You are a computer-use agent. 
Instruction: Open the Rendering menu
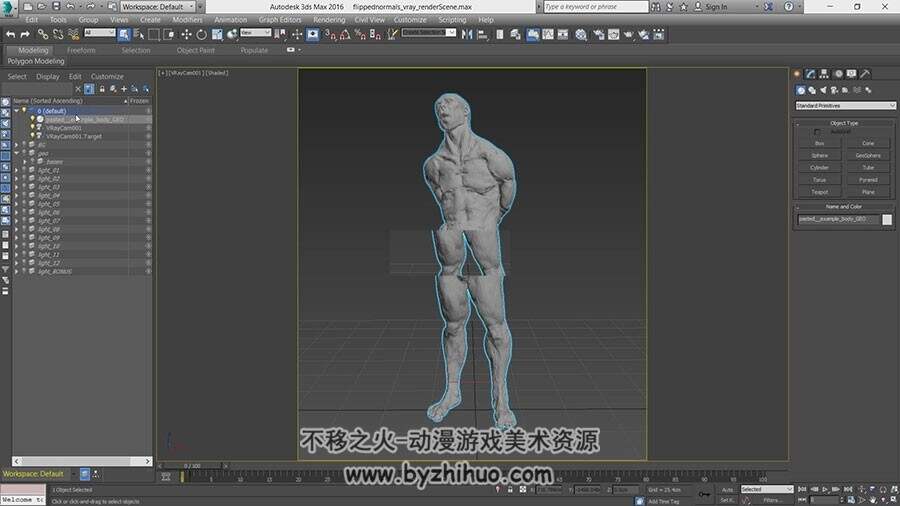click(329, 20)
